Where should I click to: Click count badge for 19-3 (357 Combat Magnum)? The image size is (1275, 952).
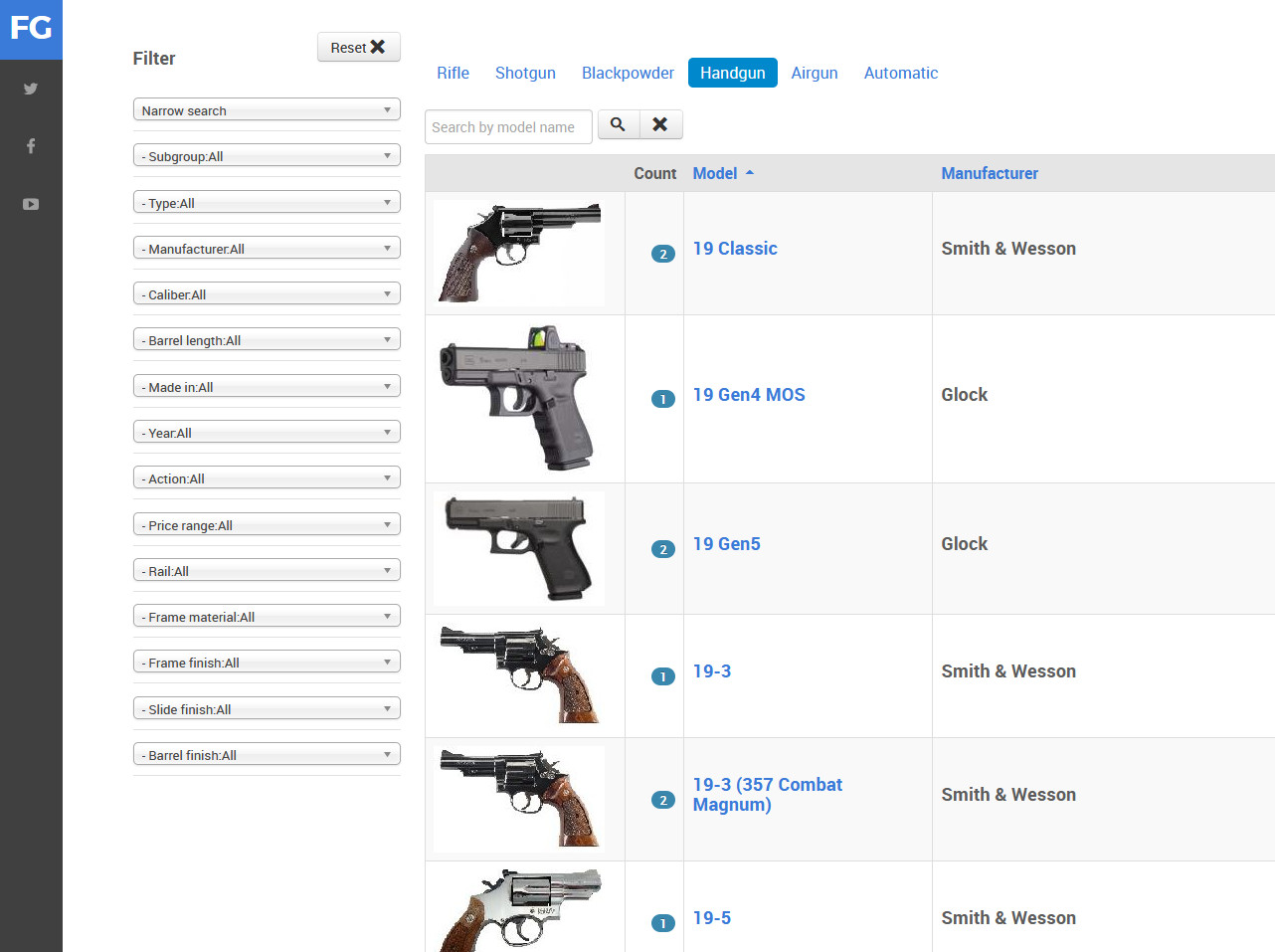tap(663, 800)
